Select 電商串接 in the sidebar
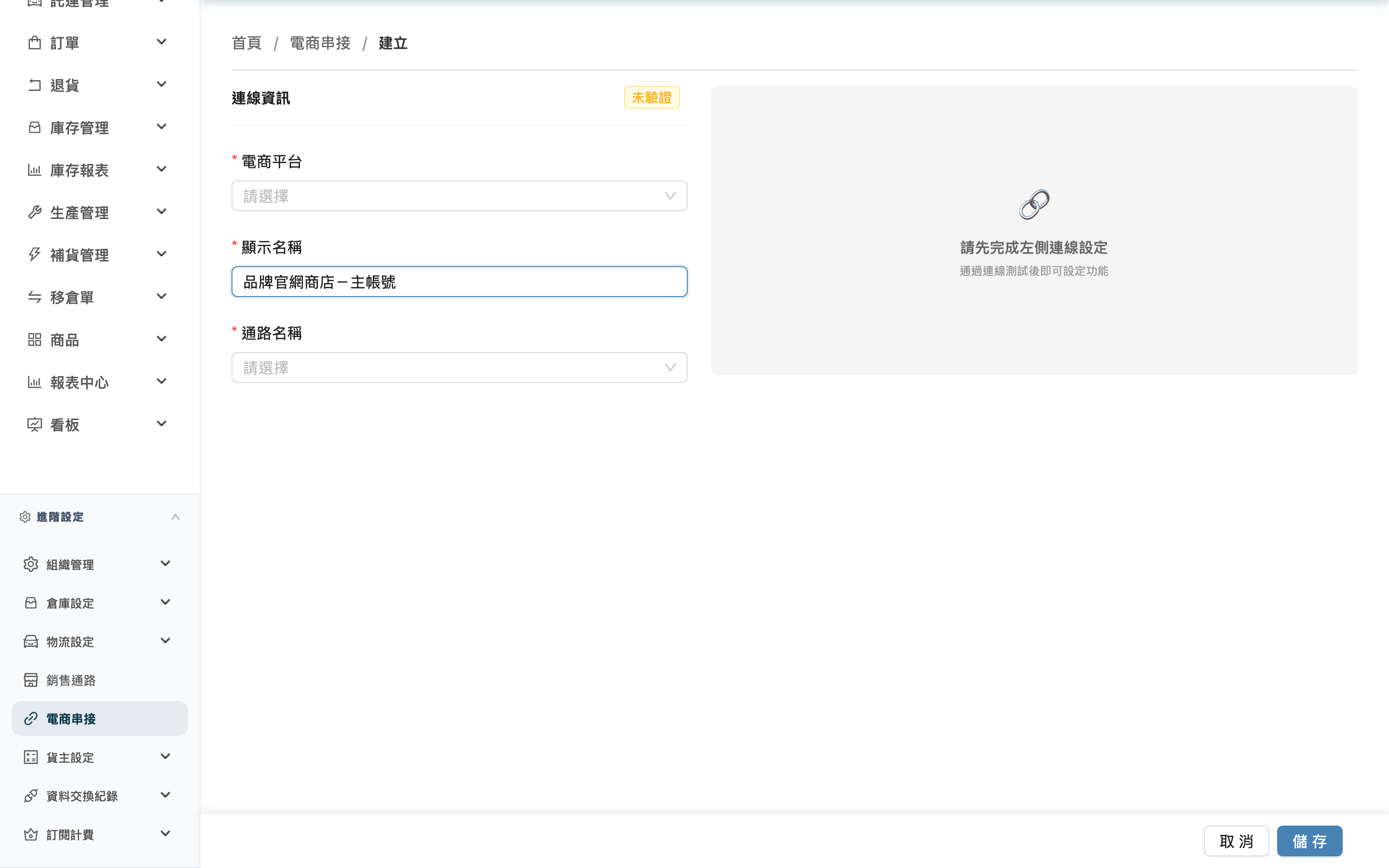Image resolution: width=1389 pixels, height=868 pixels. 100,719
